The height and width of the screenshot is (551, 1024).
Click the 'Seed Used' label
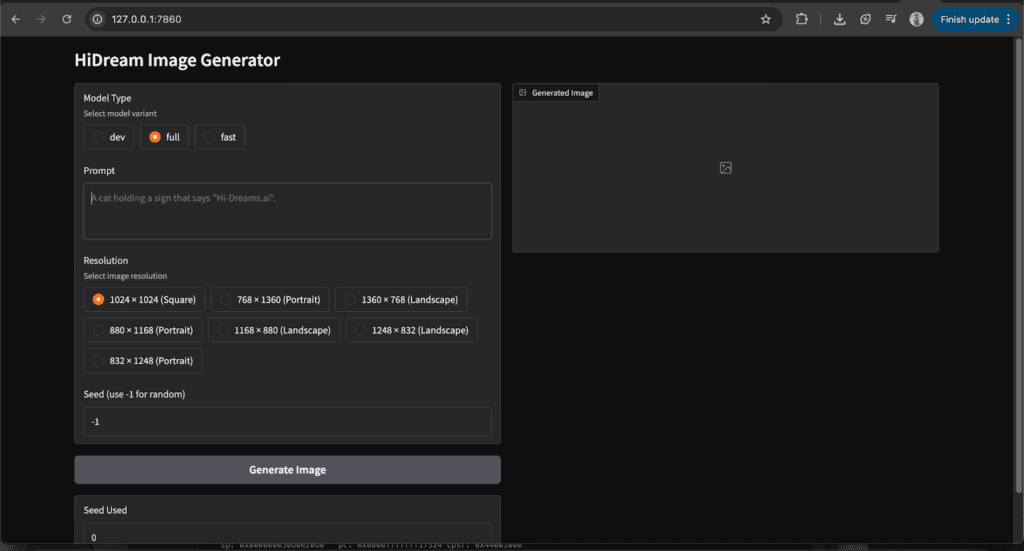click(x=105, y=511)
